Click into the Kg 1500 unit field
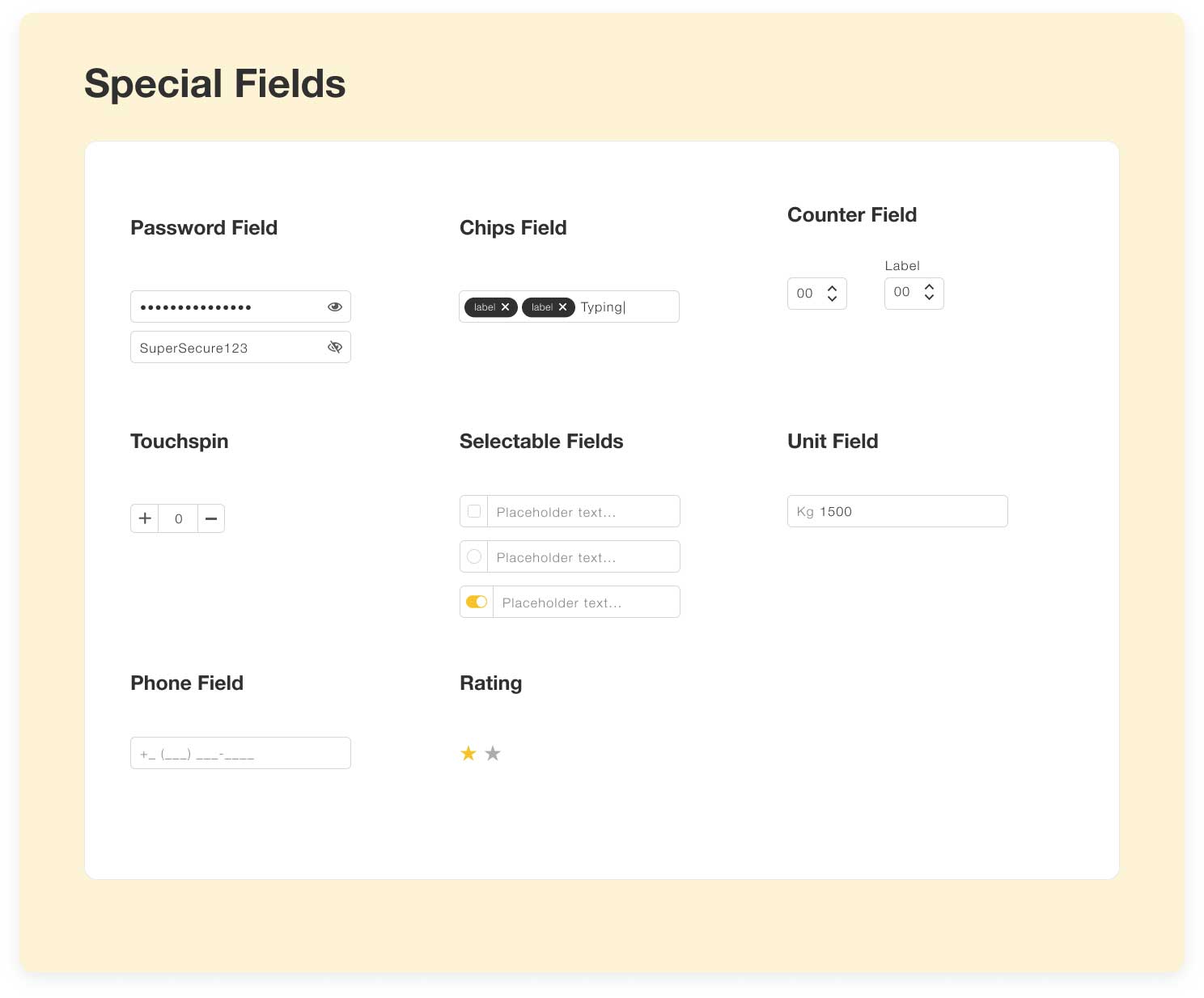The height and width of the screenshot is (998, 1204). pyautogui.click(x=897, y=511)
